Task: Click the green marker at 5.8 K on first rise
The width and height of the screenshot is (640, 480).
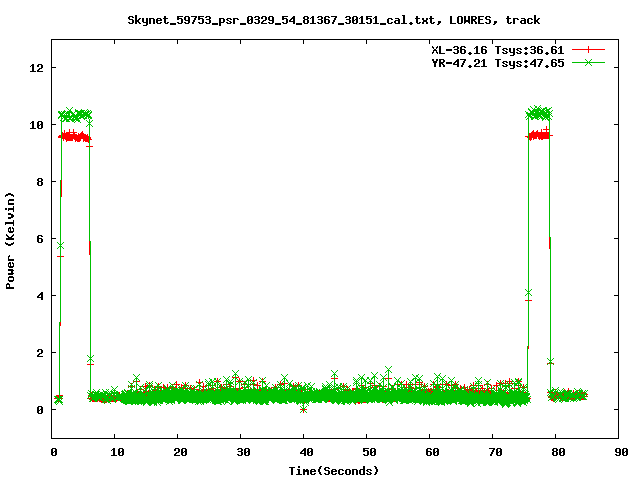Action: coord(60,245)
